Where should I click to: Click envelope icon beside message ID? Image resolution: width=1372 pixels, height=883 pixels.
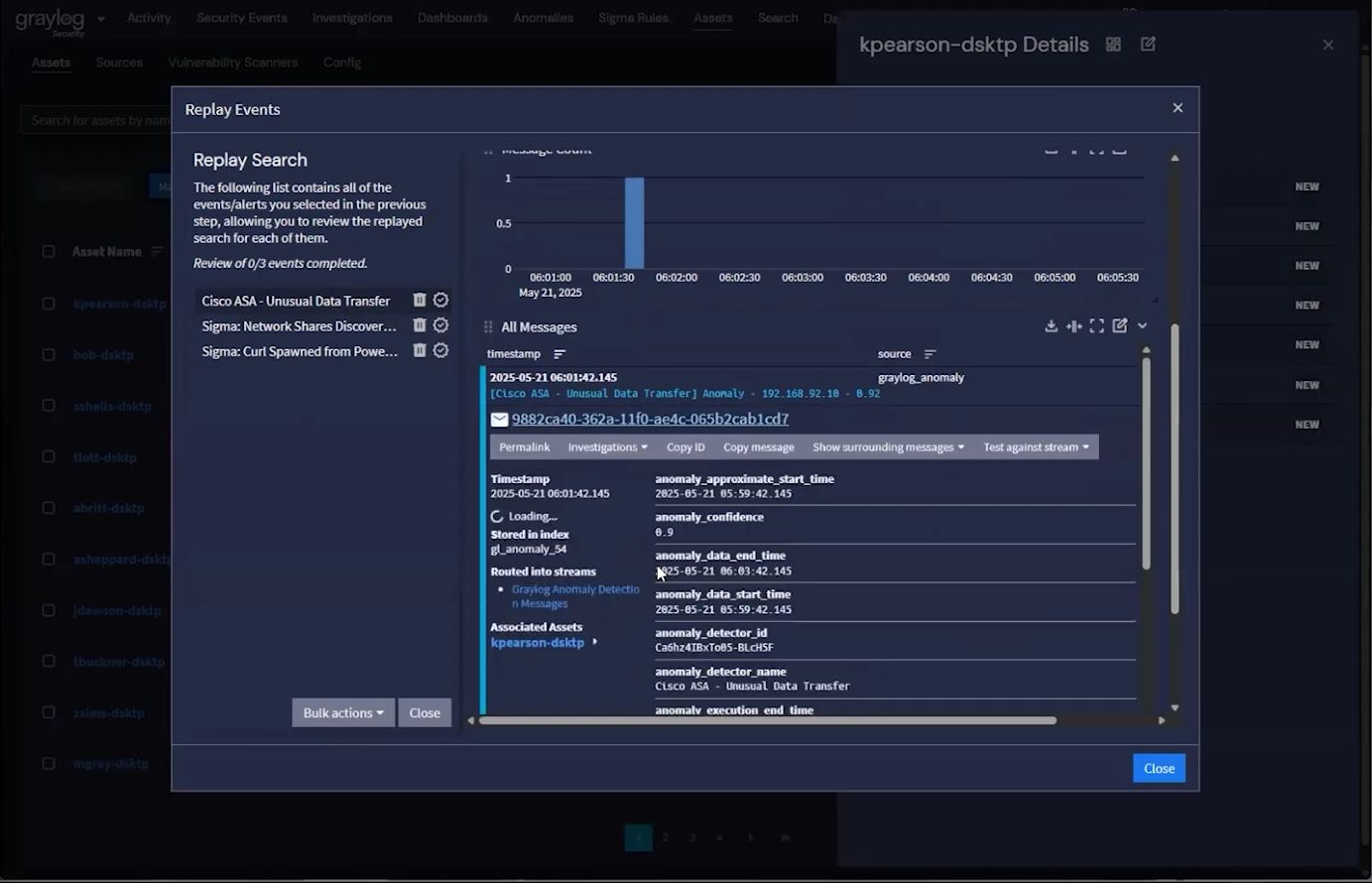pyautogui.click(x=499, y=420)
